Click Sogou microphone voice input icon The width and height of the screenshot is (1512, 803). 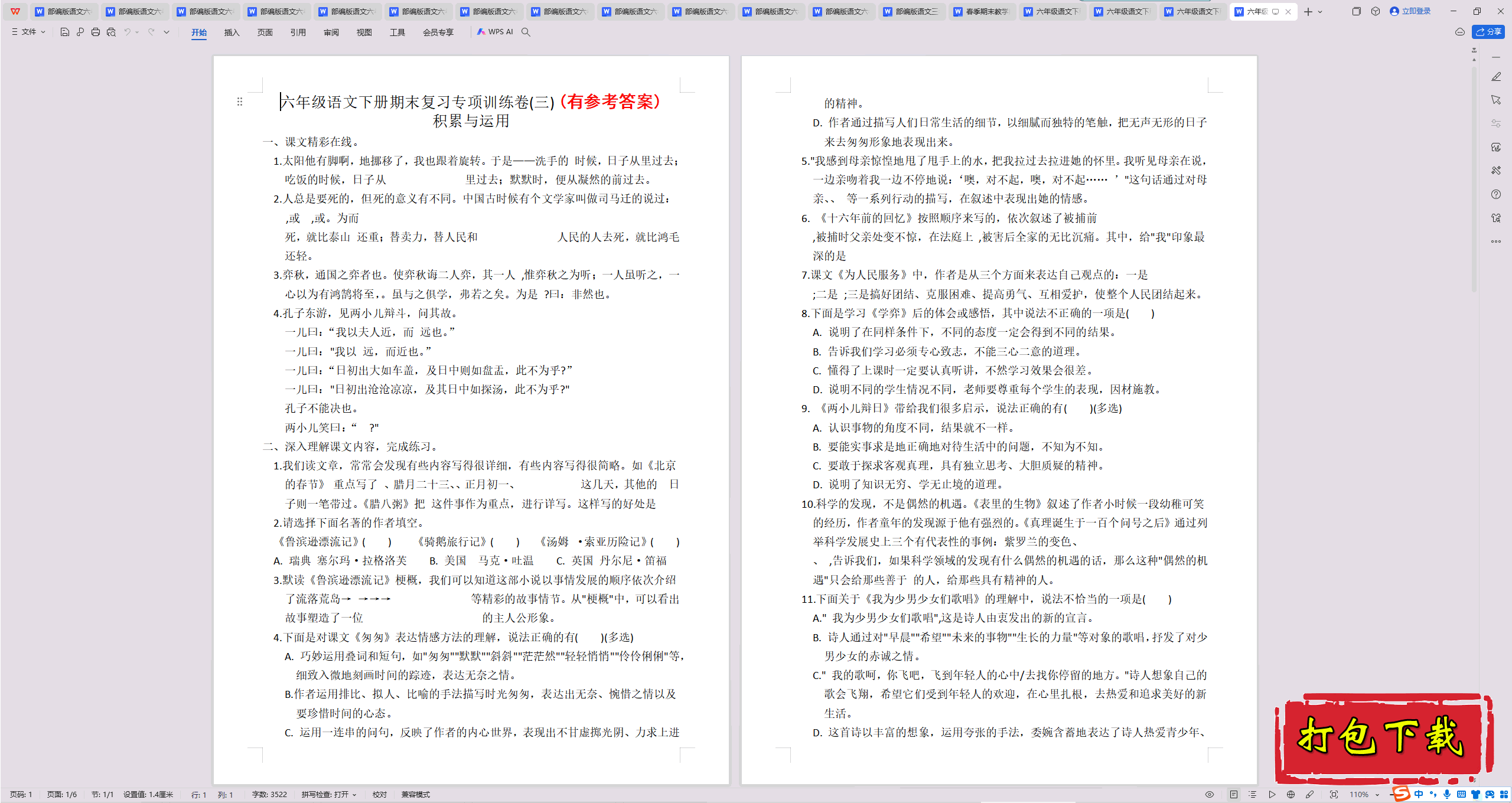tap(1447, 795)
